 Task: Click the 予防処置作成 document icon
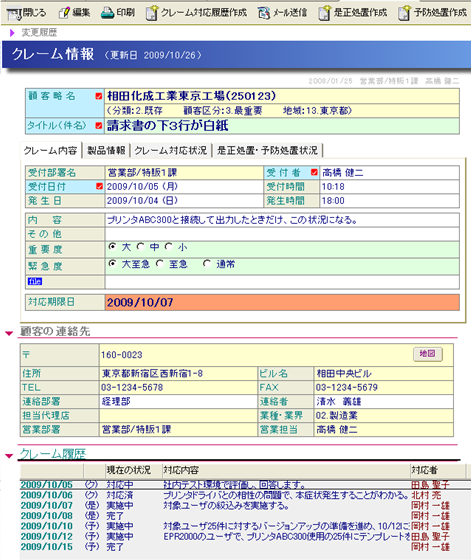point(404,13)
